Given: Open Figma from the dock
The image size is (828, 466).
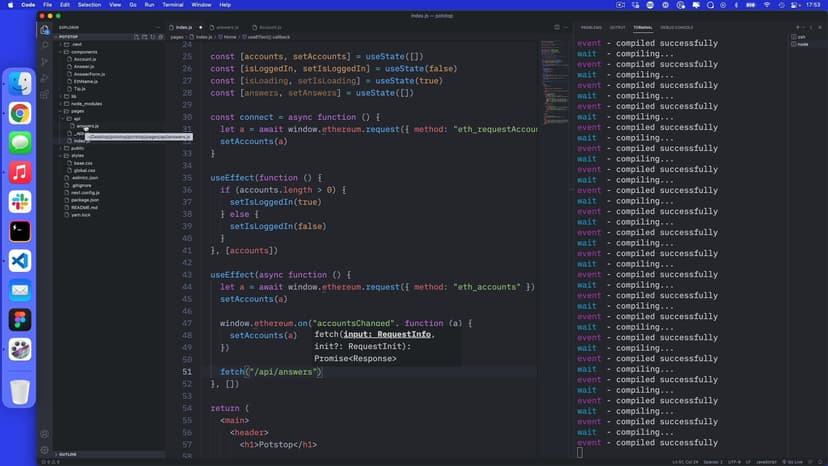Looking at the screenshot, I should (x=20, y=320).
